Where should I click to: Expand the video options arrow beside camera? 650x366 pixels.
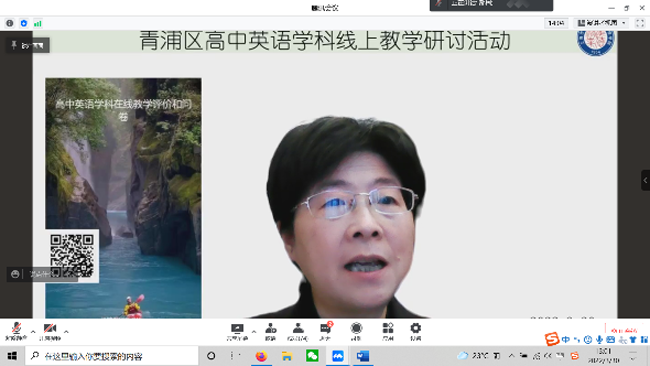coord(66,332)
